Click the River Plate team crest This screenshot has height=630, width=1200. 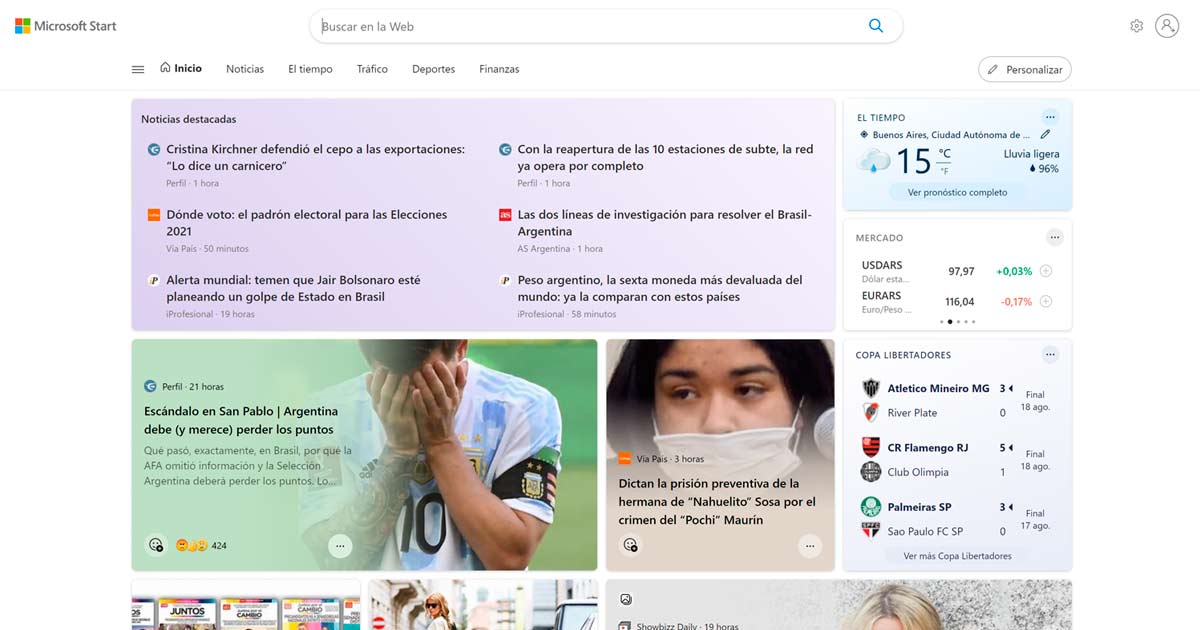pos(871,412)
